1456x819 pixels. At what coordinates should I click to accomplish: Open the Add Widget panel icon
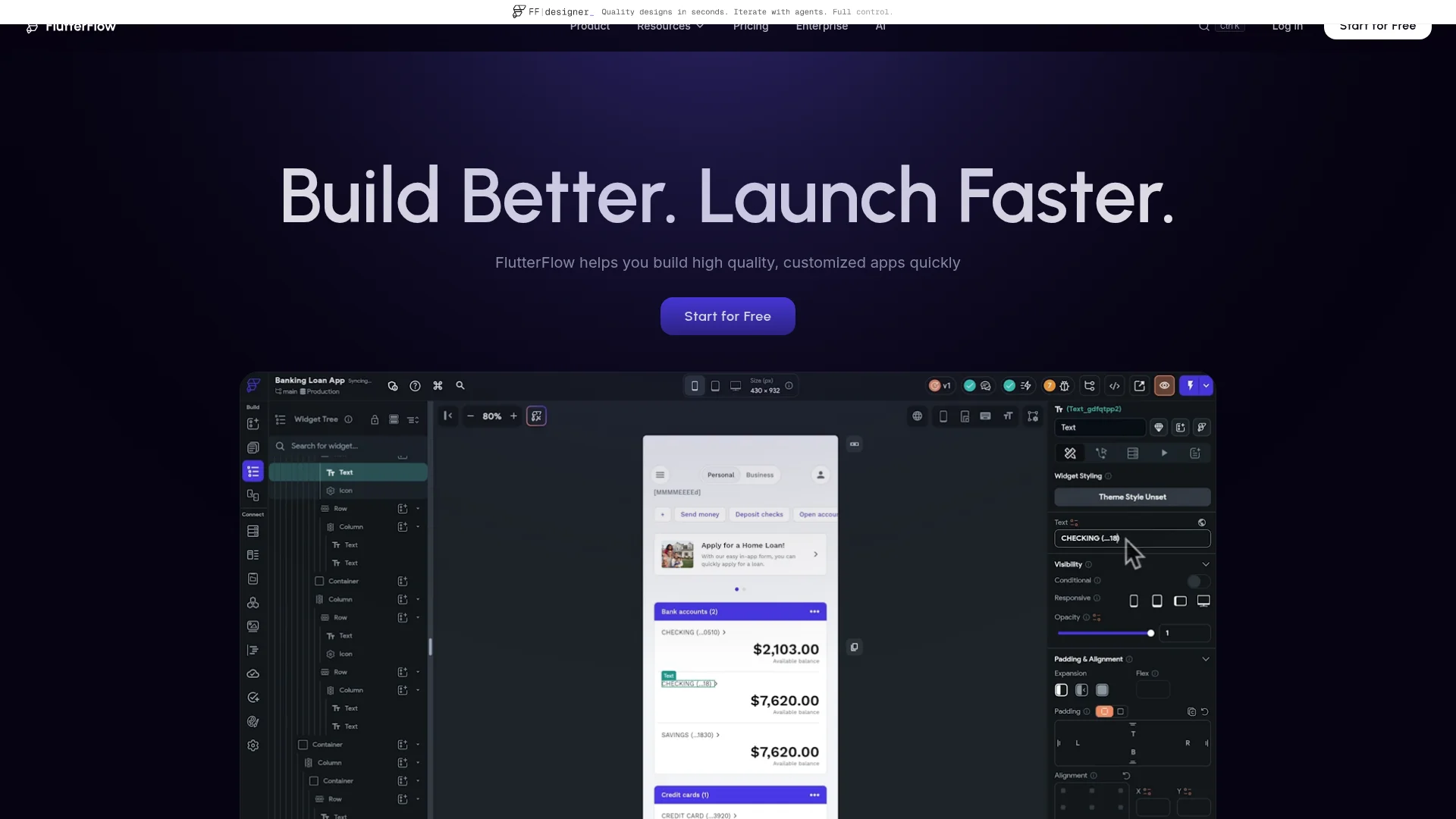(253, 424)
